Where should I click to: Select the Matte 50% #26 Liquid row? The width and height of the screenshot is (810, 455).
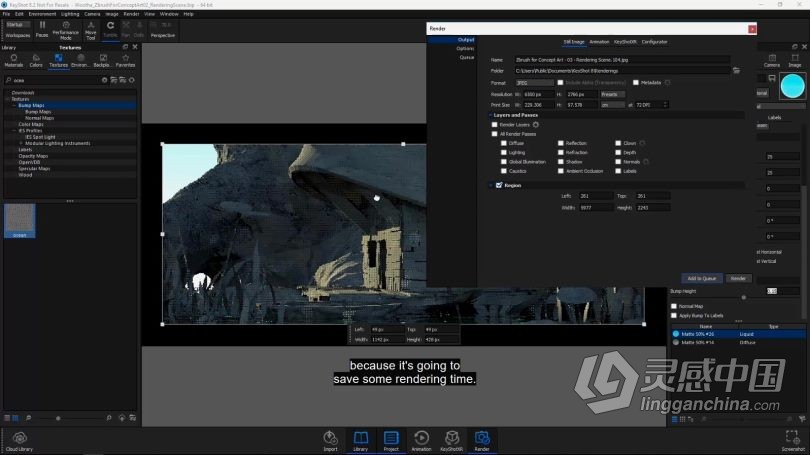738,334
